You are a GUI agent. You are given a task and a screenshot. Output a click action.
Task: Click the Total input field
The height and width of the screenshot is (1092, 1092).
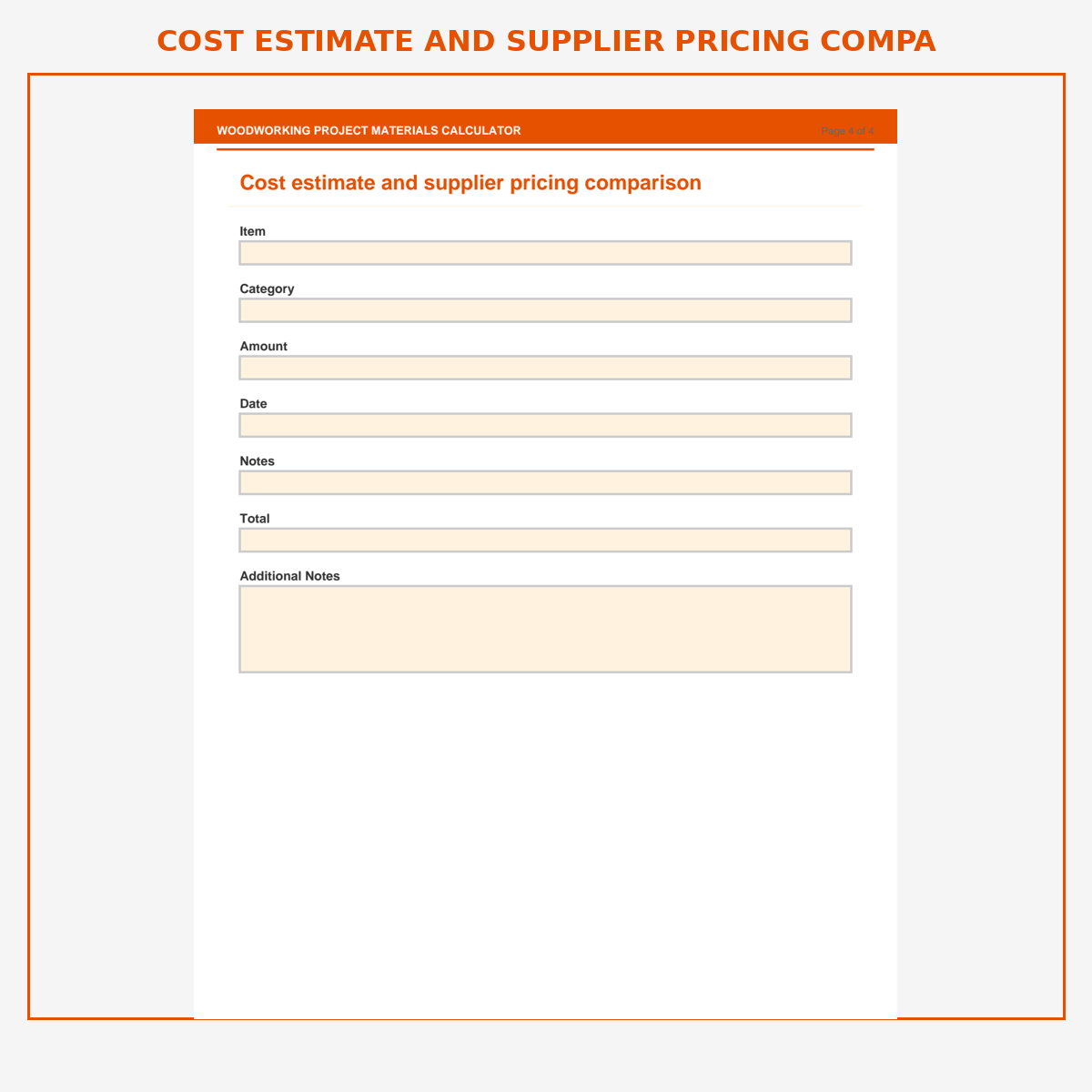coord(545,540)
